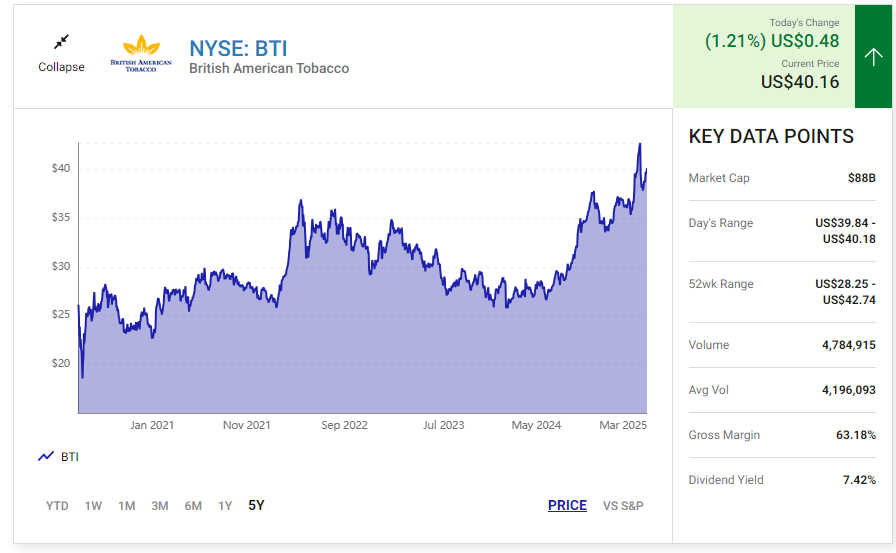The width and height of the screenshot is (896, 553).
Task: Click the chart's lowest dip near 2020
Action: point(82,377)
